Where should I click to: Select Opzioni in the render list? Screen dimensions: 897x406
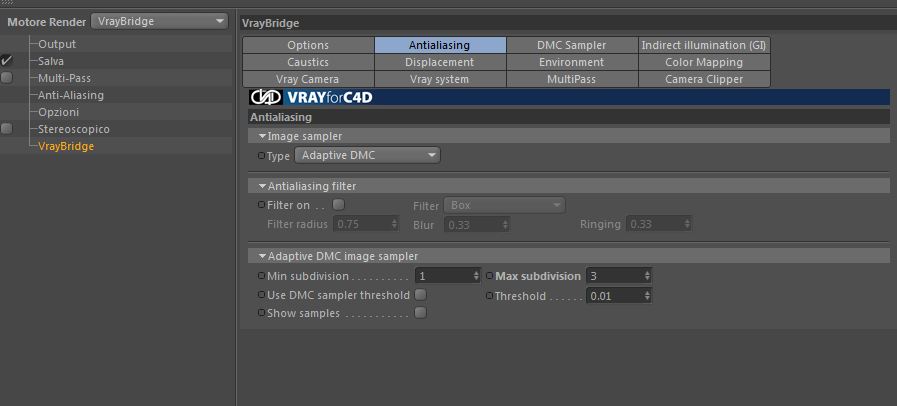58,112
